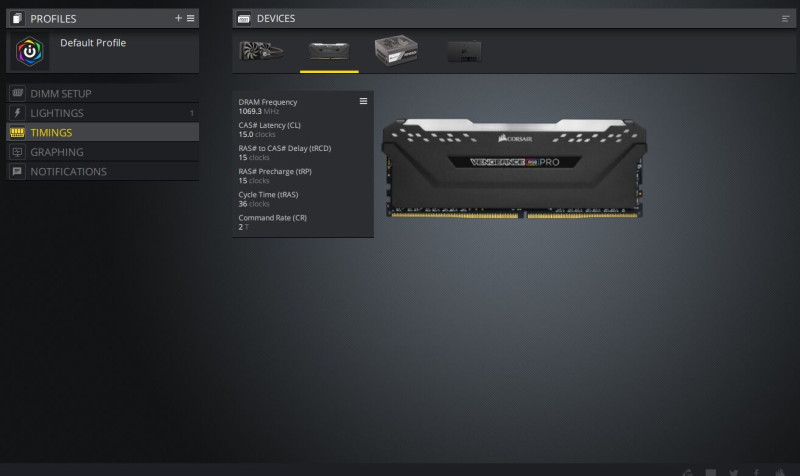Select the fourth dark device thumbnail
The width and height of the screenshot is (800, 476).
(464, 52)
